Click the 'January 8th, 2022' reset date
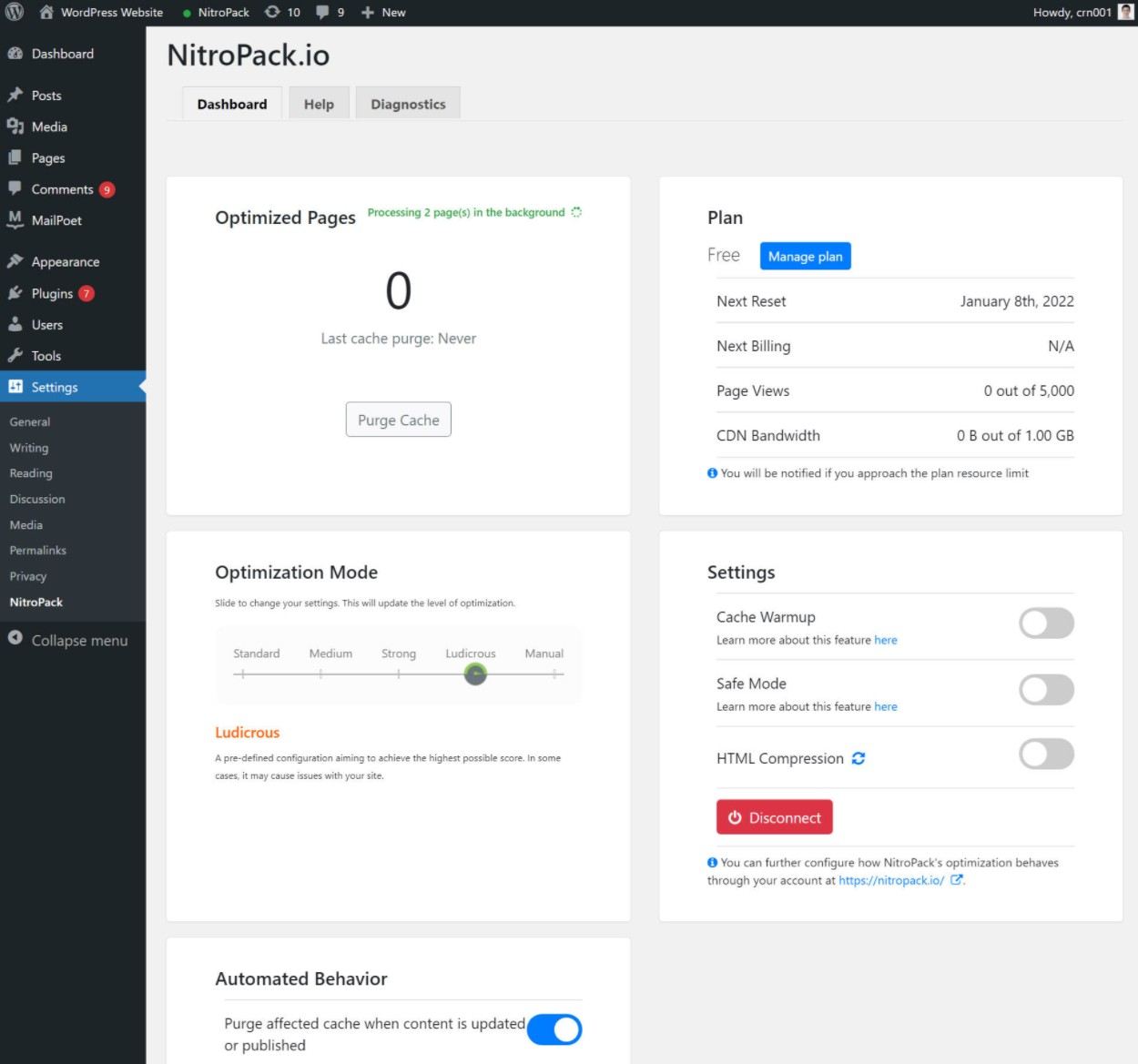 coord(1017,301)
